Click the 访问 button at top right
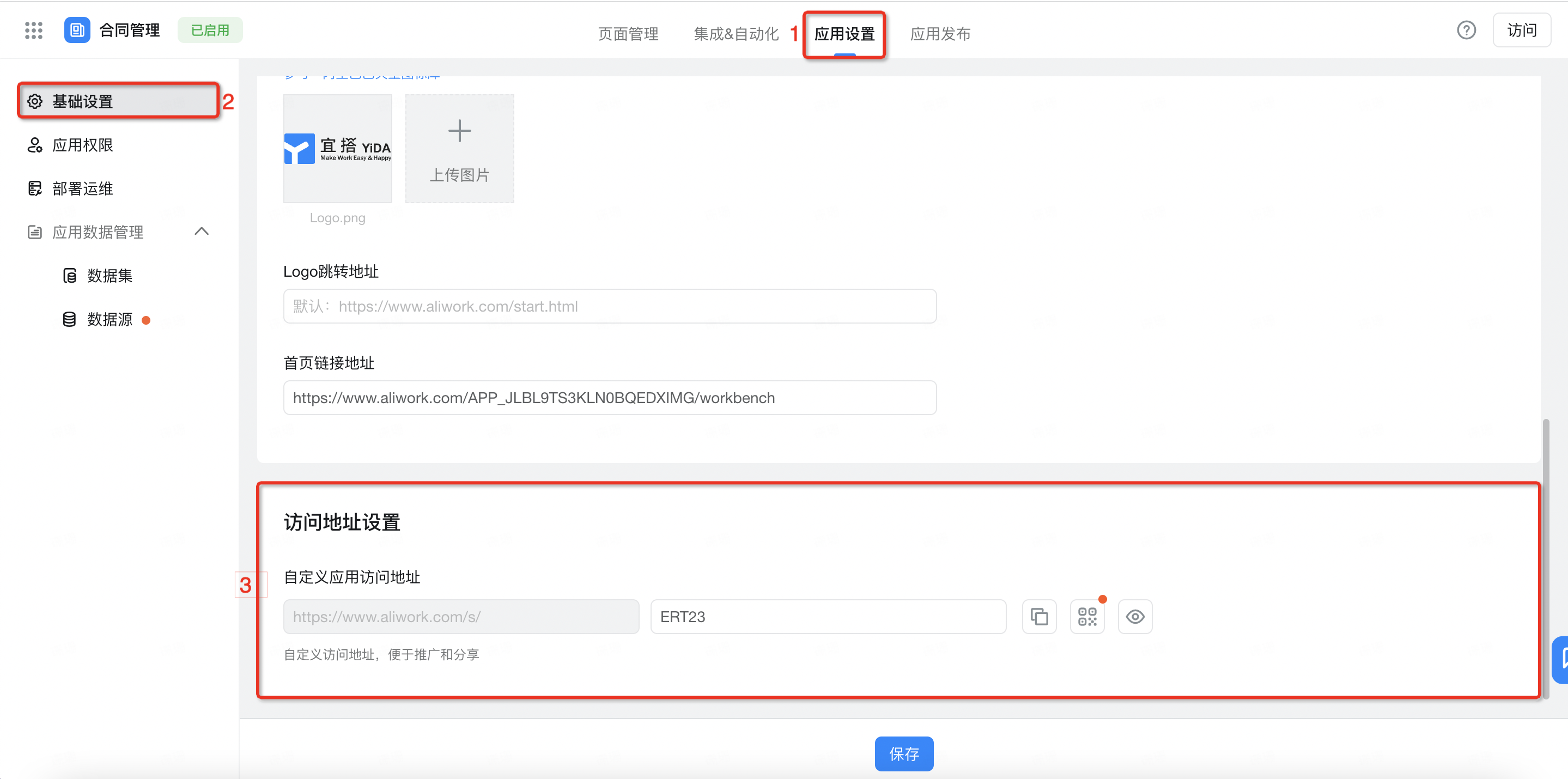This screenshot has height=779, width=1568. [1521, 30]
